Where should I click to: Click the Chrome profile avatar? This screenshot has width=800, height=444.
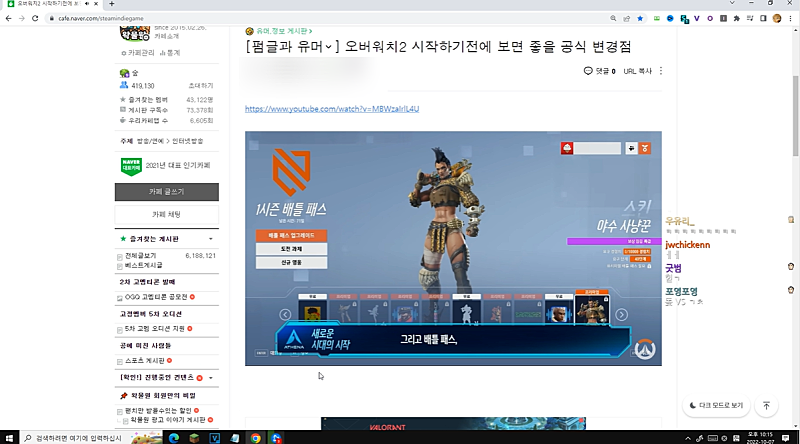coord(777,18)
